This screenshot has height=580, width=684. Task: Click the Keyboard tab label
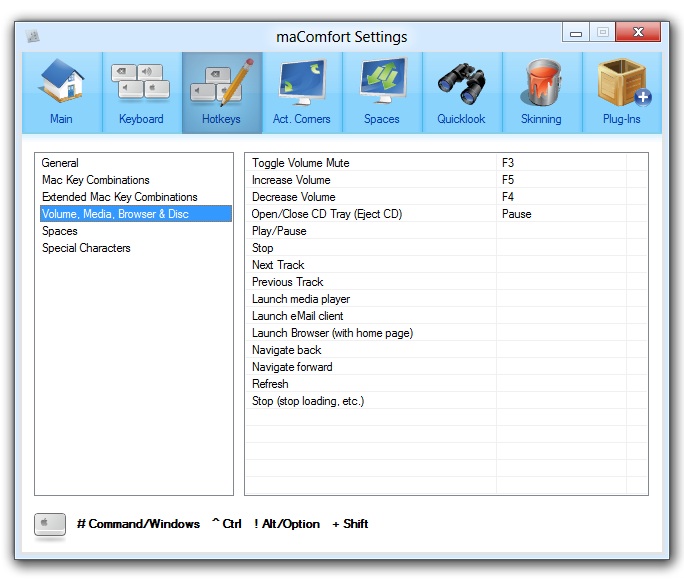point(141,119)
